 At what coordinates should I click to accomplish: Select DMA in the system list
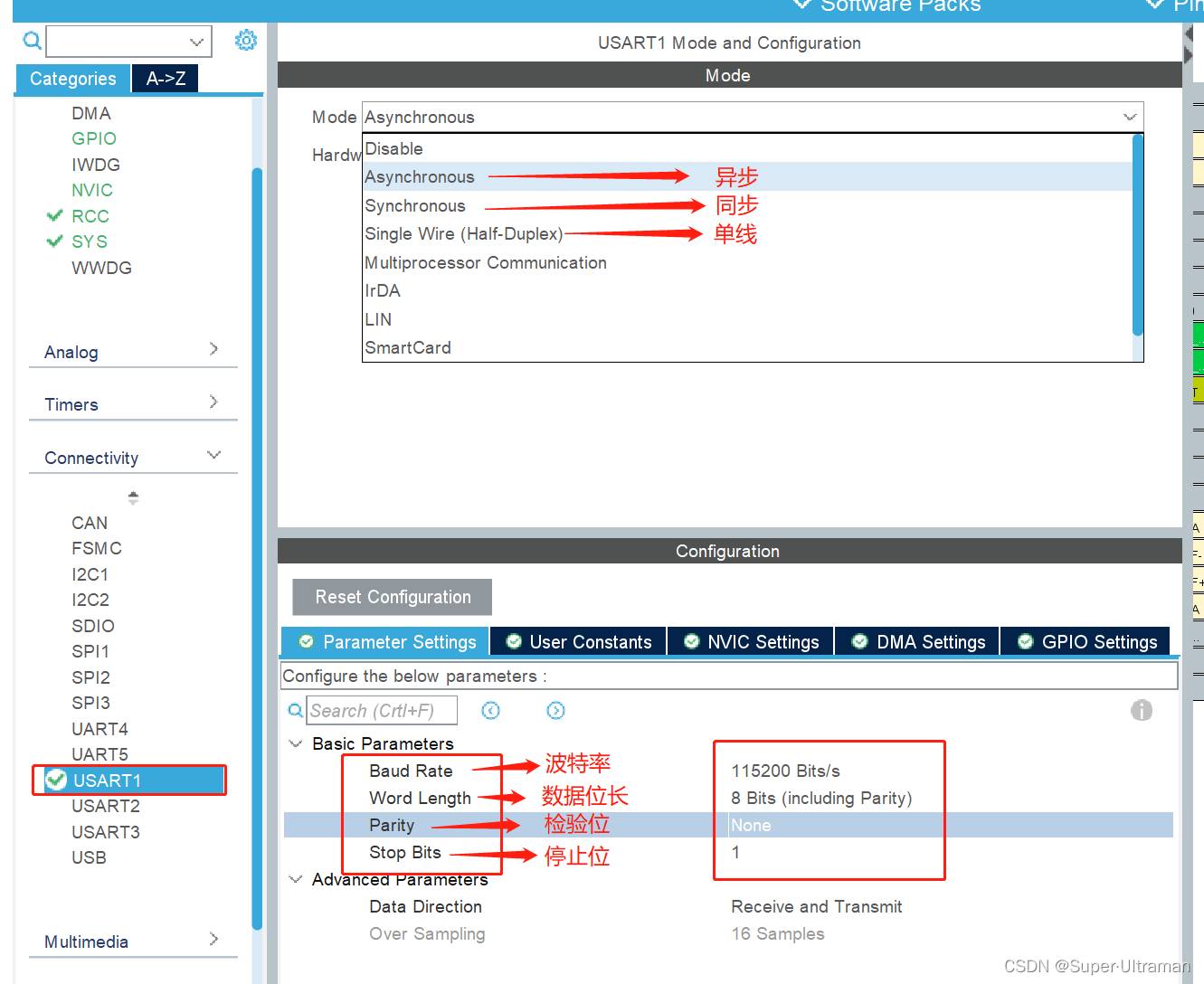pyautogui.click(x=91, y=113)
